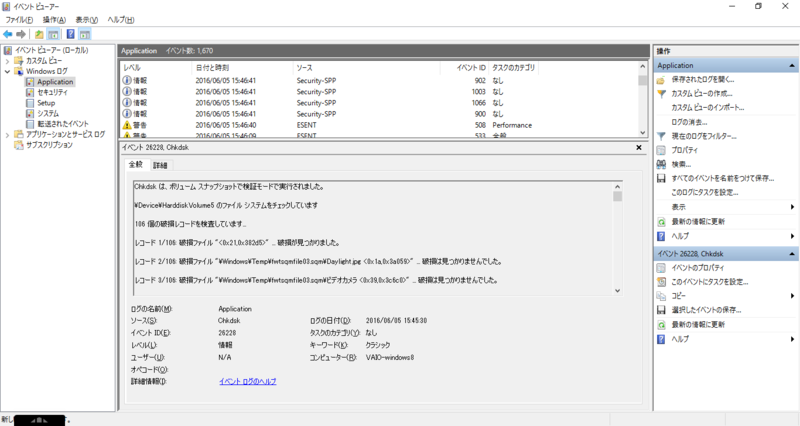Image resolution: width=800 pixels, height=426 pixels.
Task: Select アプリケーションとサービス ログ node
Action: 65,134
